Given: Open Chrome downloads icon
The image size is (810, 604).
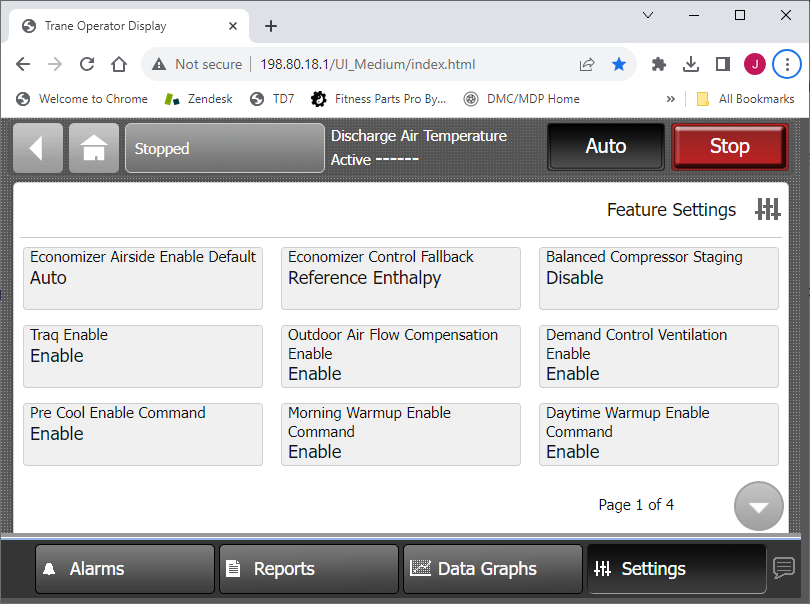Looking at the screenshot, I should [x=691, y=65].
